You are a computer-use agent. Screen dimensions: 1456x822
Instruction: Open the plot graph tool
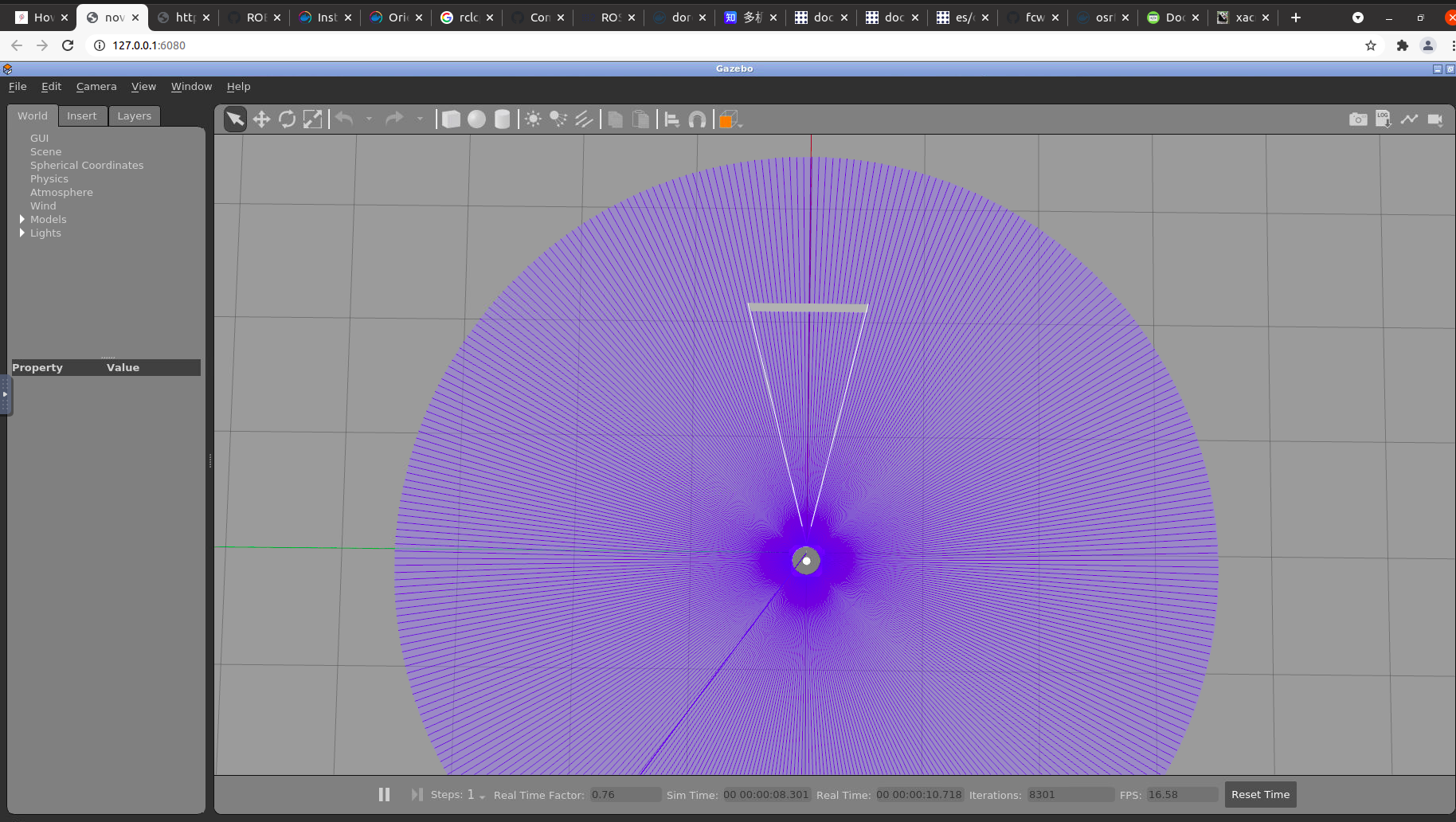[x=1409, y=119]
